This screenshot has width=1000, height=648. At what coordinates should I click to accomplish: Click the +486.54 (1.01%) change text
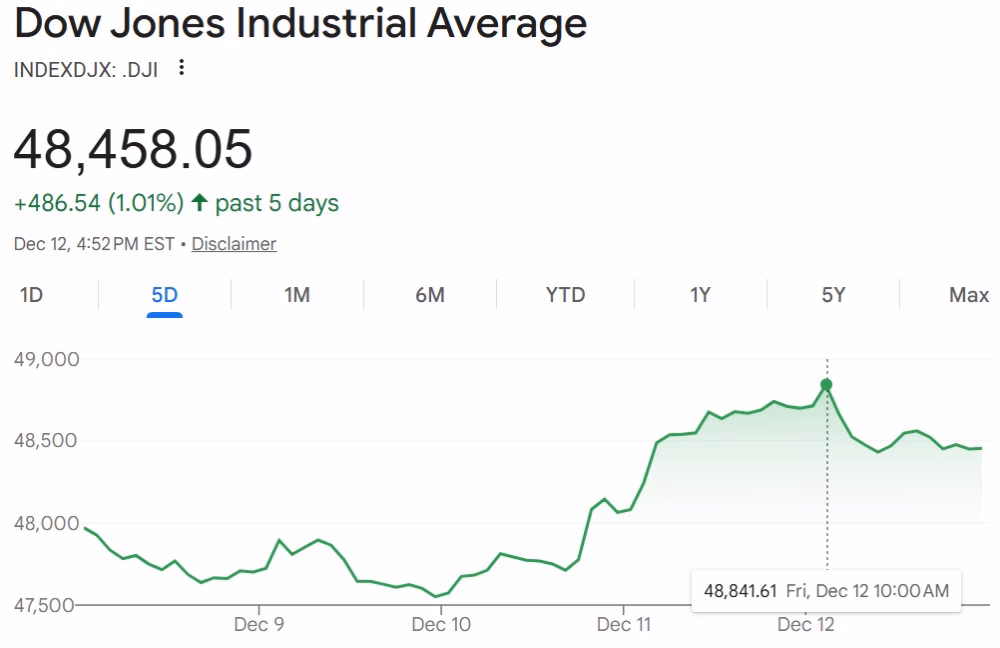pyautogui.click(x=98, y=204)
